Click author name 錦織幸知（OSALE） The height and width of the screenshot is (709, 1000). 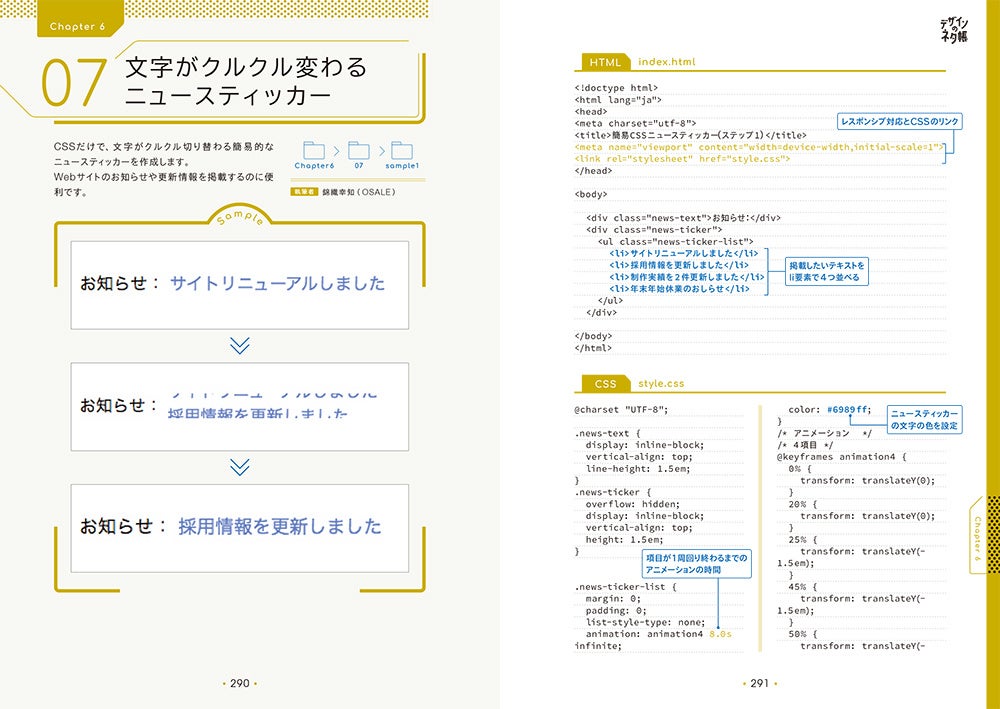[359, 192]
